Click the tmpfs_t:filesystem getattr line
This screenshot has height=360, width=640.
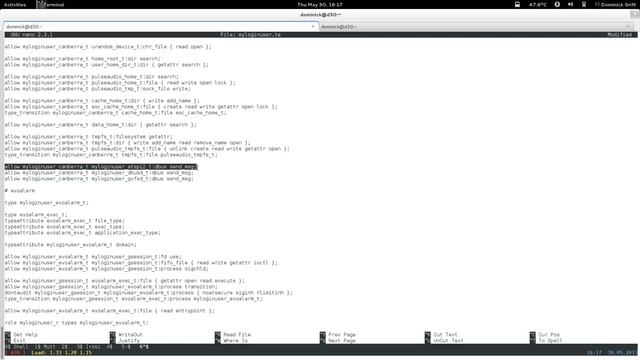pyautogui.click(x=89, y=136)
